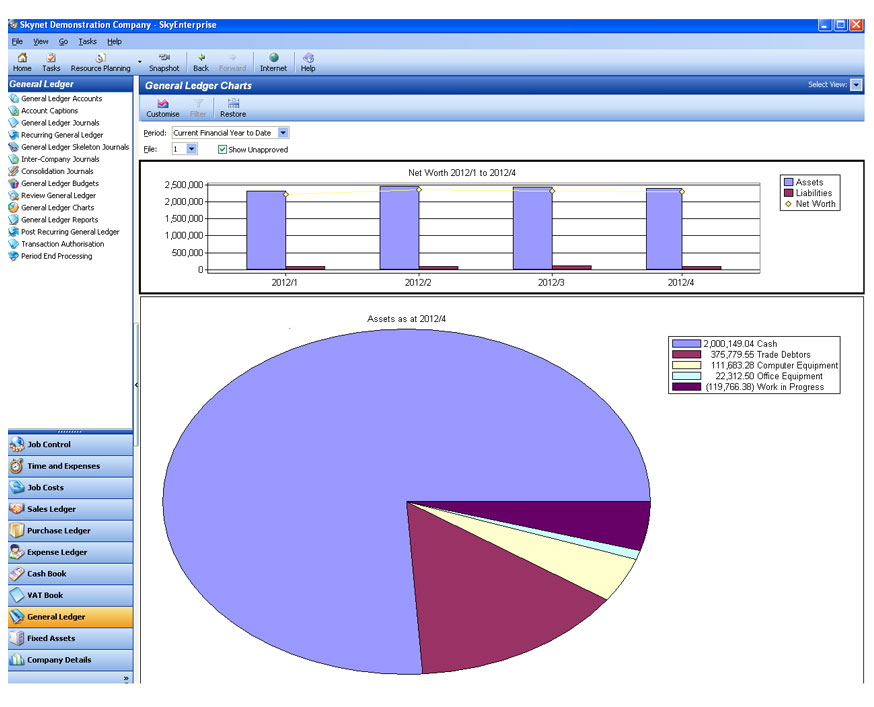
Task: Open the Select View dropdown
Action: (856, 85)
